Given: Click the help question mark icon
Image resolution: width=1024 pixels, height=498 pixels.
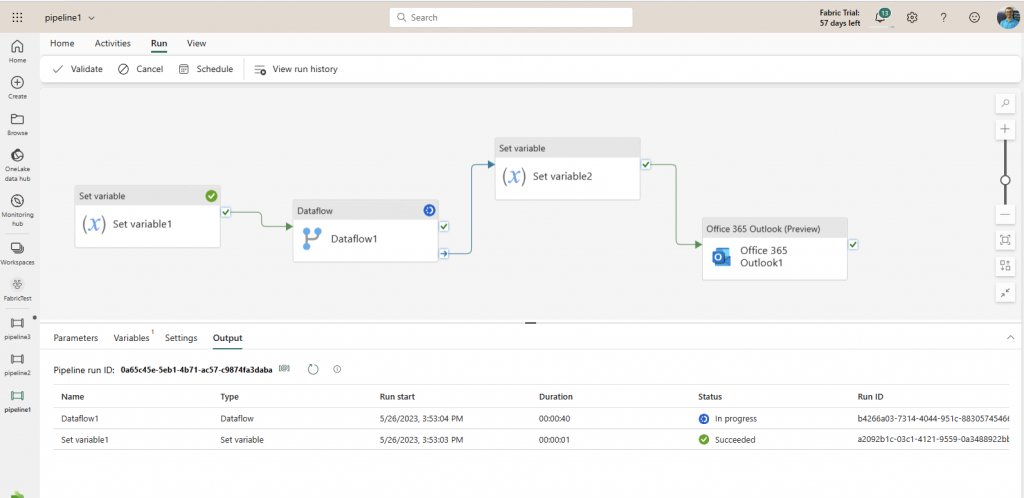Looking at the screenshot, I should click(x=943, y=17).
